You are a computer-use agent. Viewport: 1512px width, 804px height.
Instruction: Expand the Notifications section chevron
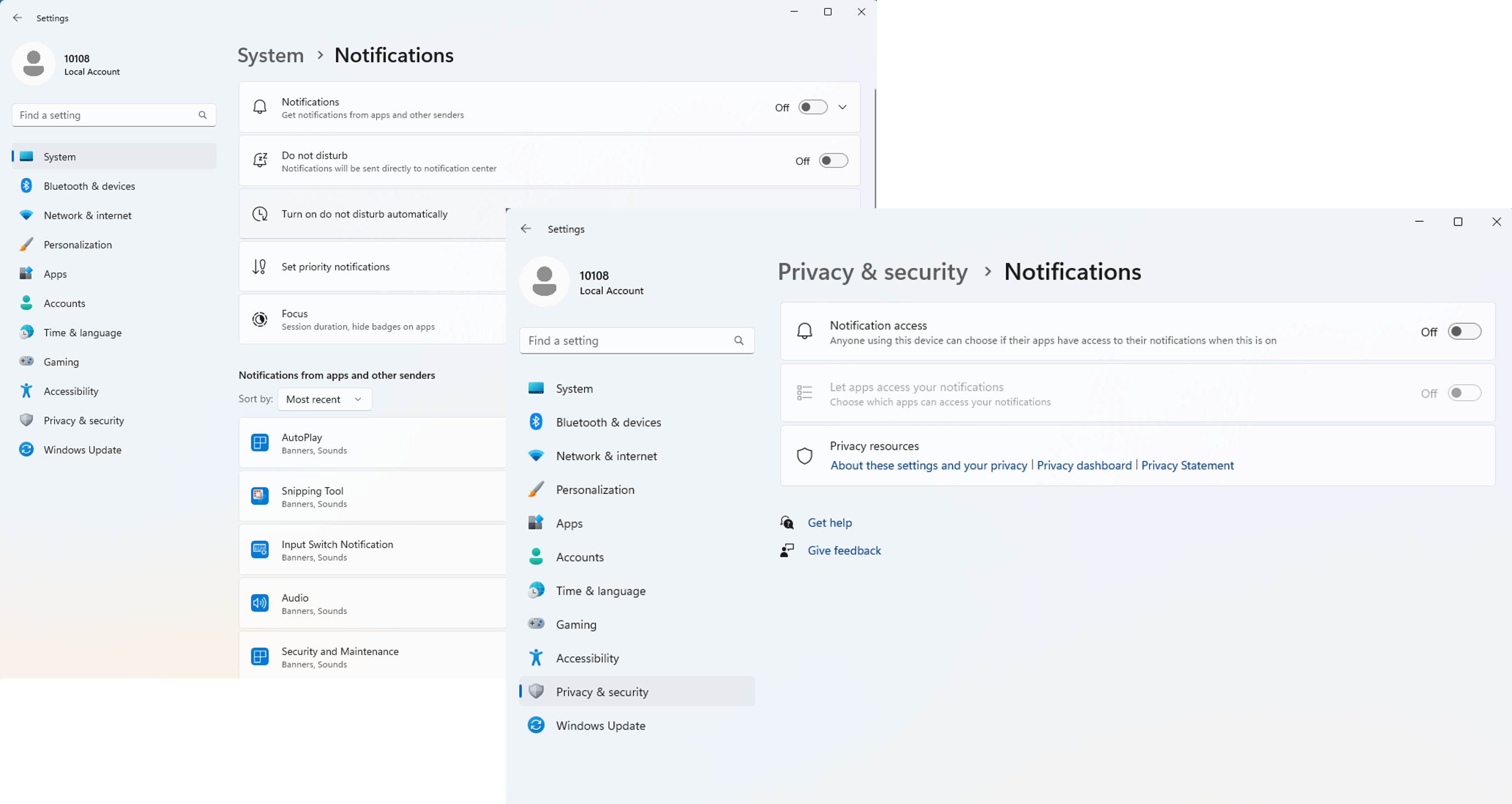pos(842,108)
